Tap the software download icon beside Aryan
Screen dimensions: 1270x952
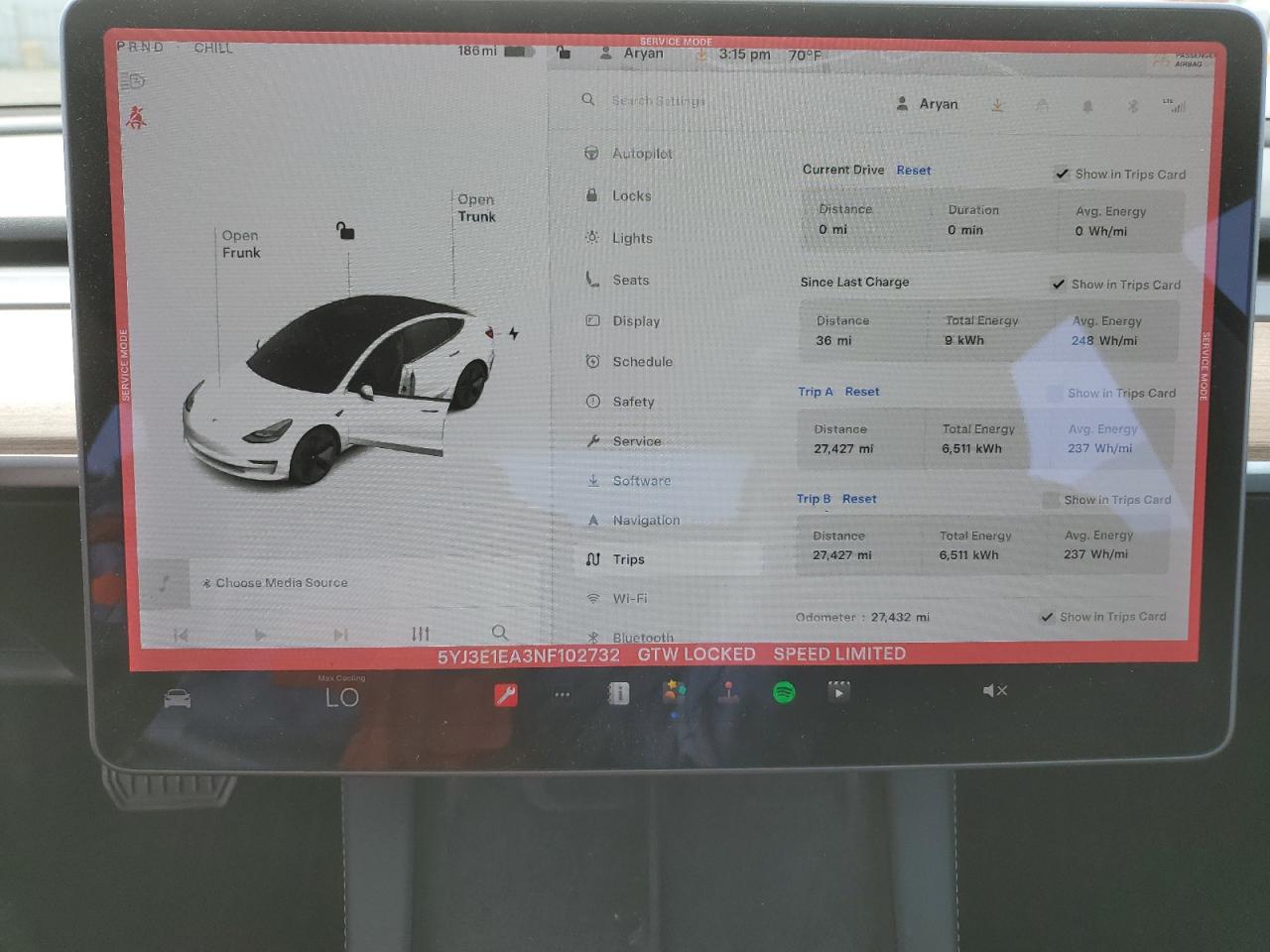click(997, 105)
